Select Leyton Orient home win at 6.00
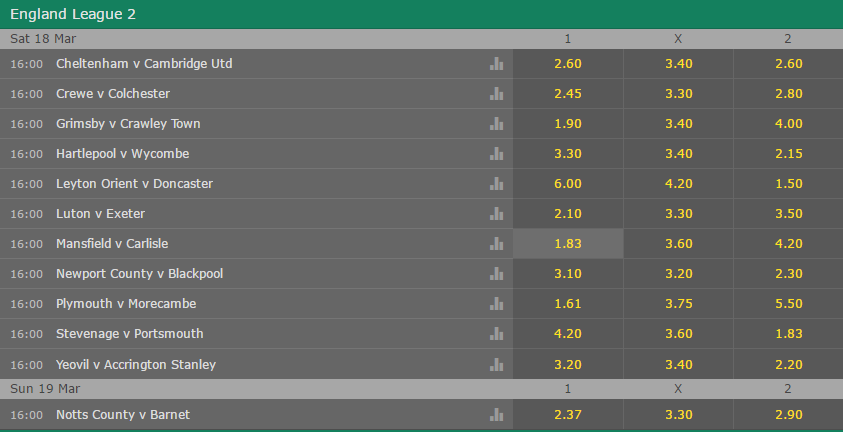 (x=568, y=184)
